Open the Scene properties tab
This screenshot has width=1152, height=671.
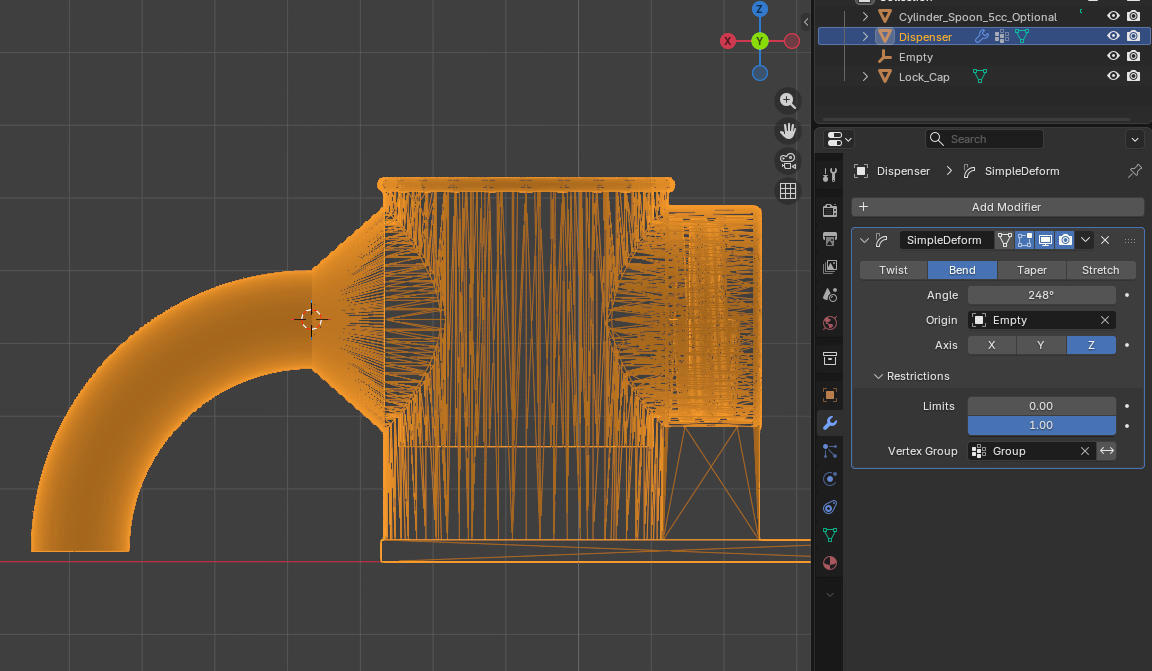tap(829, 295)
